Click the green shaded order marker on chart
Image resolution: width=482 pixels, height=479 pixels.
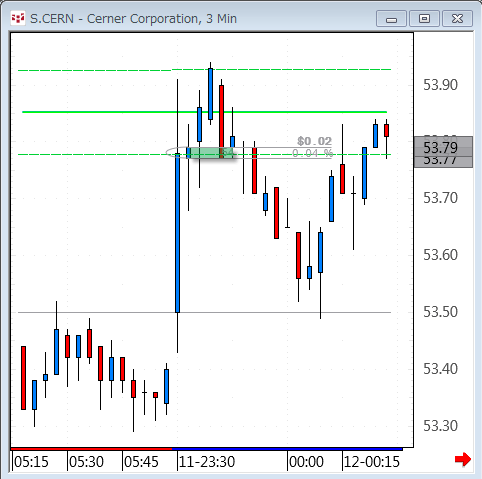click(x=212, y=153)
